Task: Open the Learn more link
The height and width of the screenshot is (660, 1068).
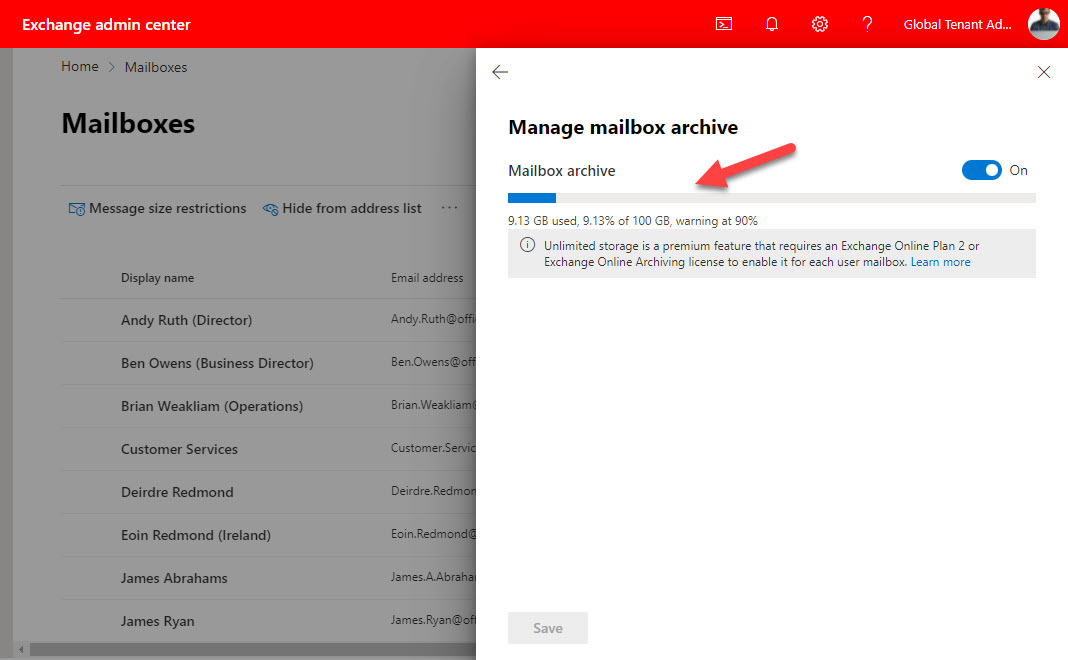Action: [939, 261]
